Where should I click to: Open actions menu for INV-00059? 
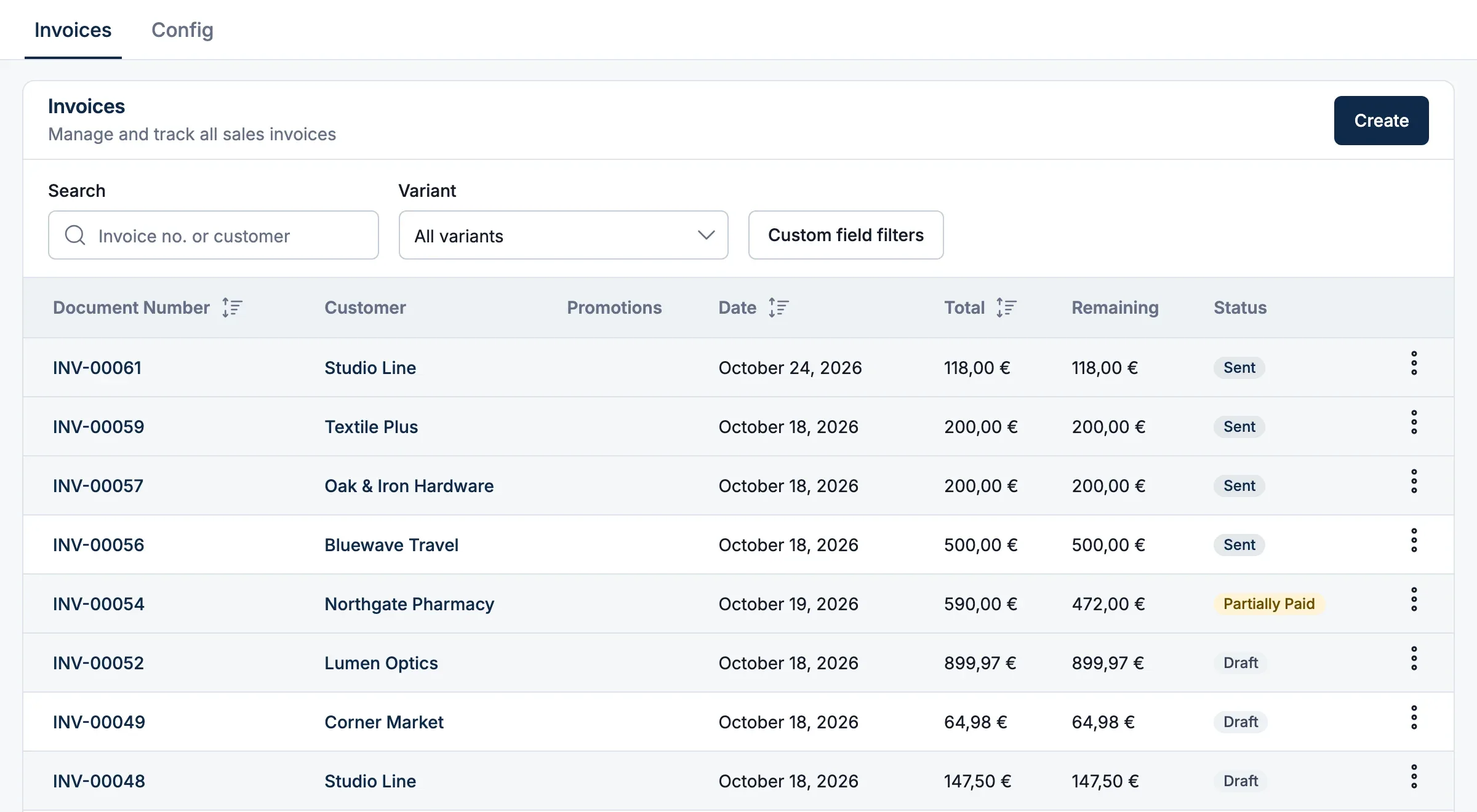tap(1414, 423)
